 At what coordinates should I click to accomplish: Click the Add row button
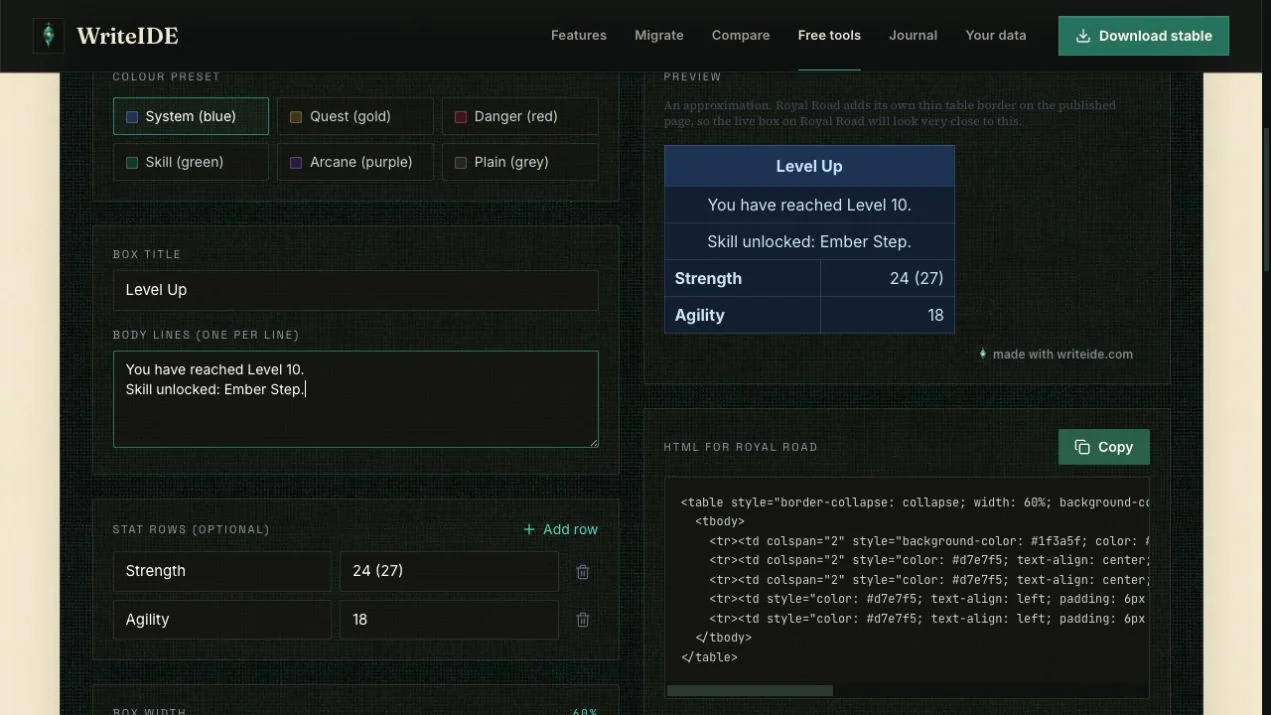tap(560, 529)
